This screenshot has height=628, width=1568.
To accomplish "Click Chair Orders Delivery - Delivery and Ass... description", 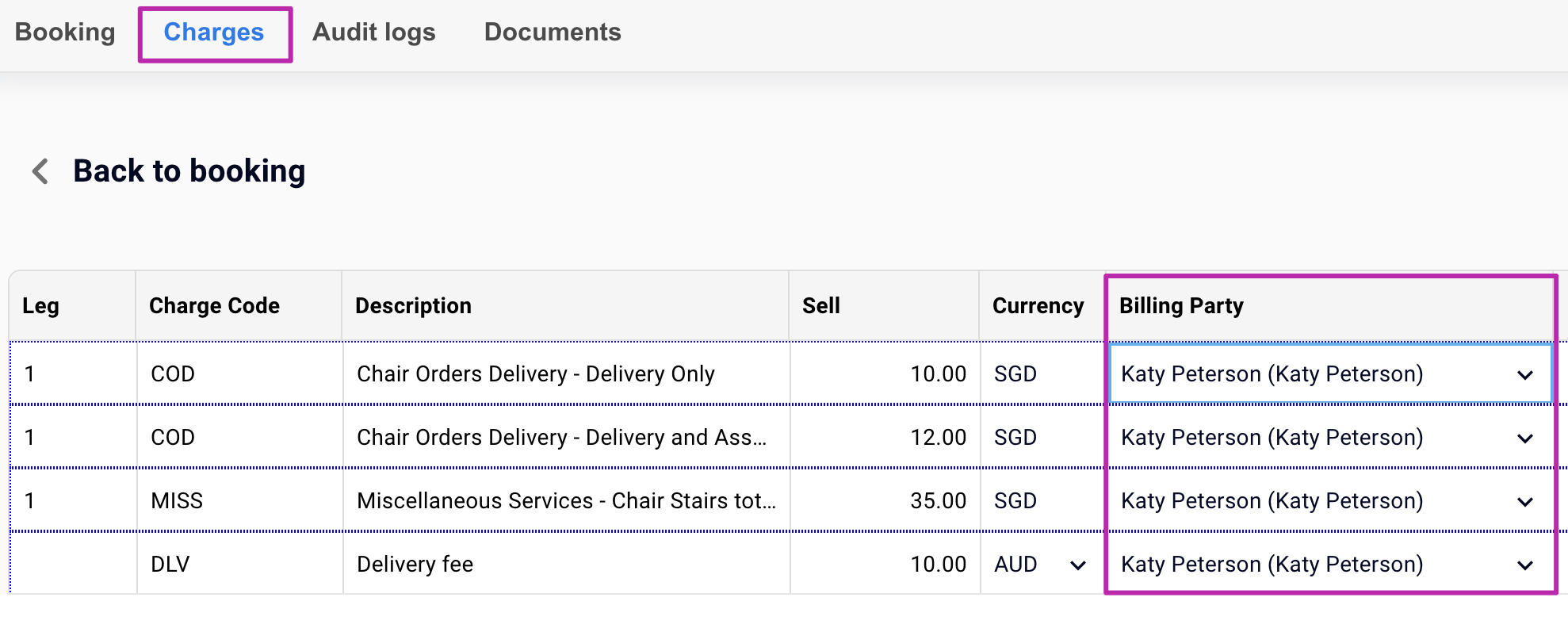I will (566, 437).
